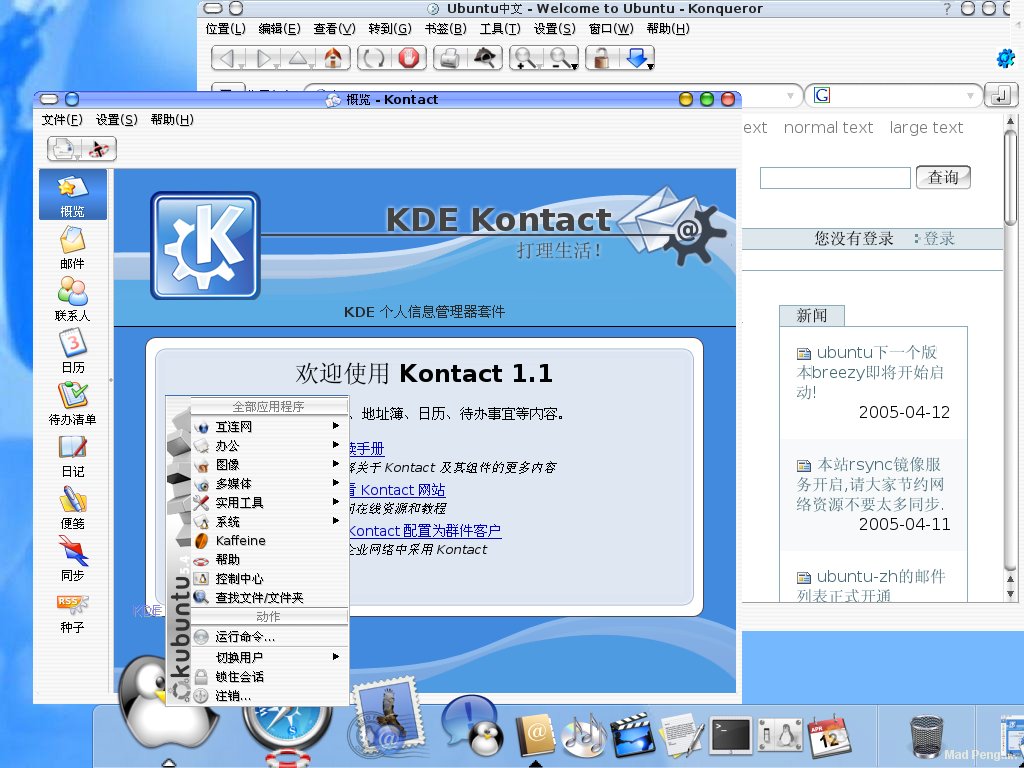Open the movie clapperboard dock icon
Image resolution: width=1024 pixels, height=768 pixels.
pos(633,735)
